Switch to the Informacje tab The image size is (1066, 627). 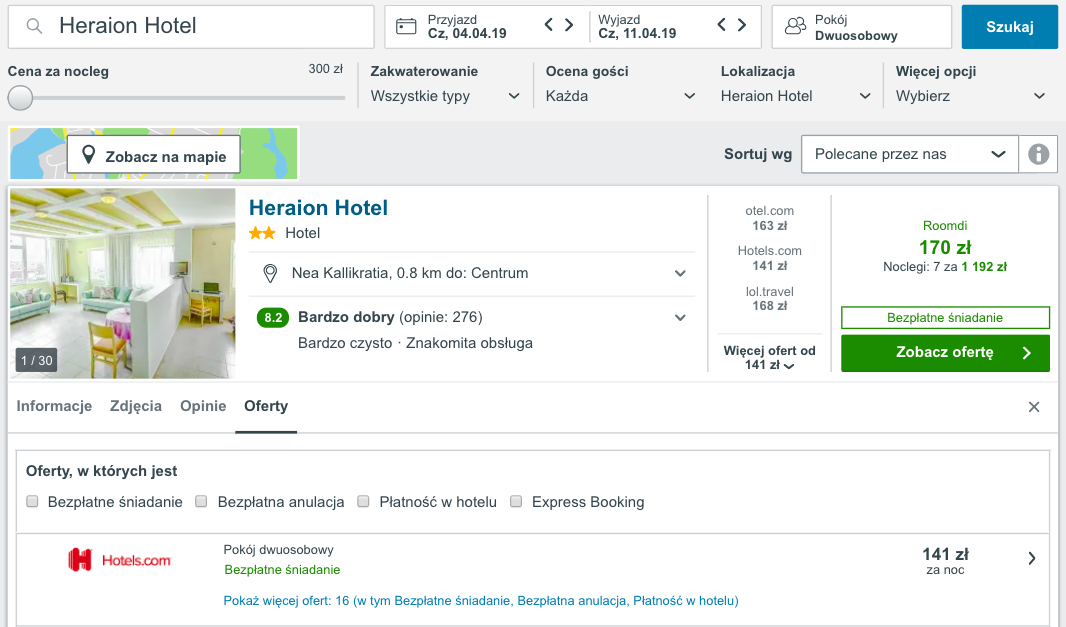tap(54, 406)
